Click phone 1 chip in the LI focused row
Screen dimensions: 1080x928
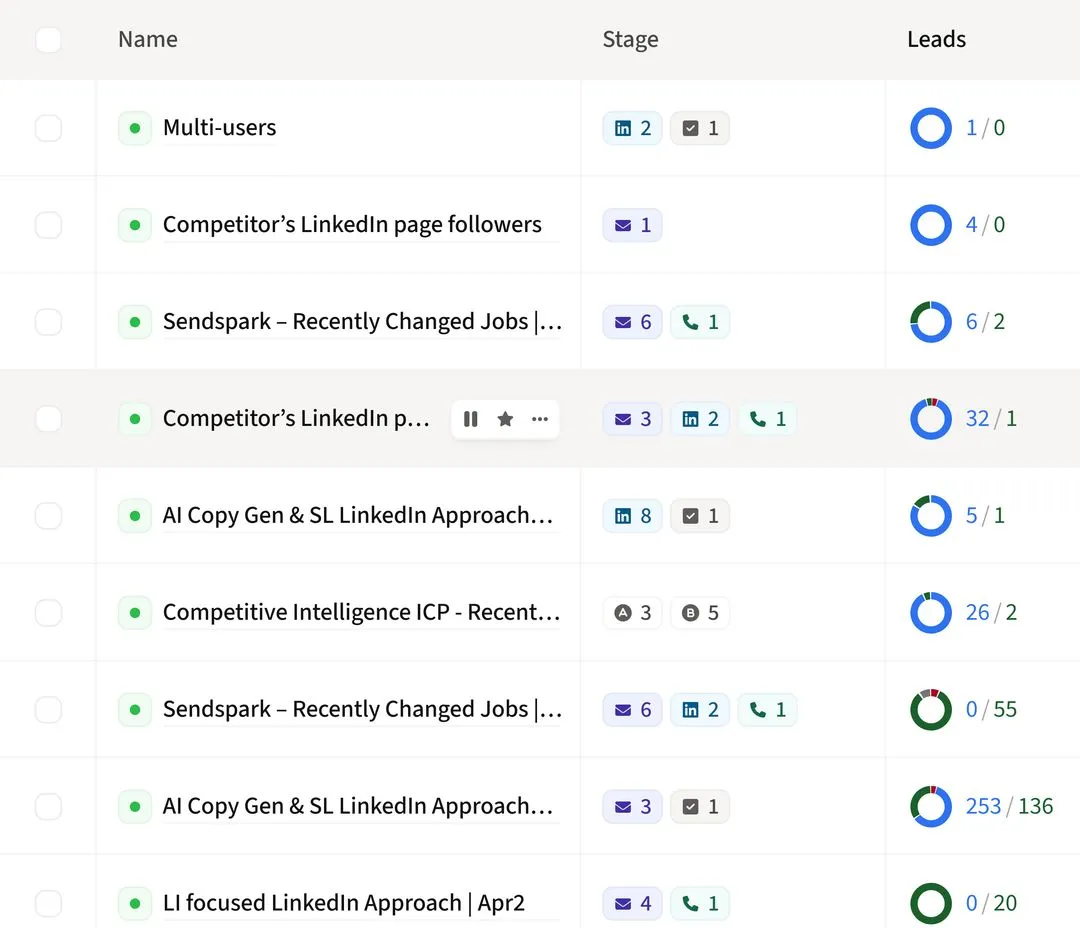point(700,903)
